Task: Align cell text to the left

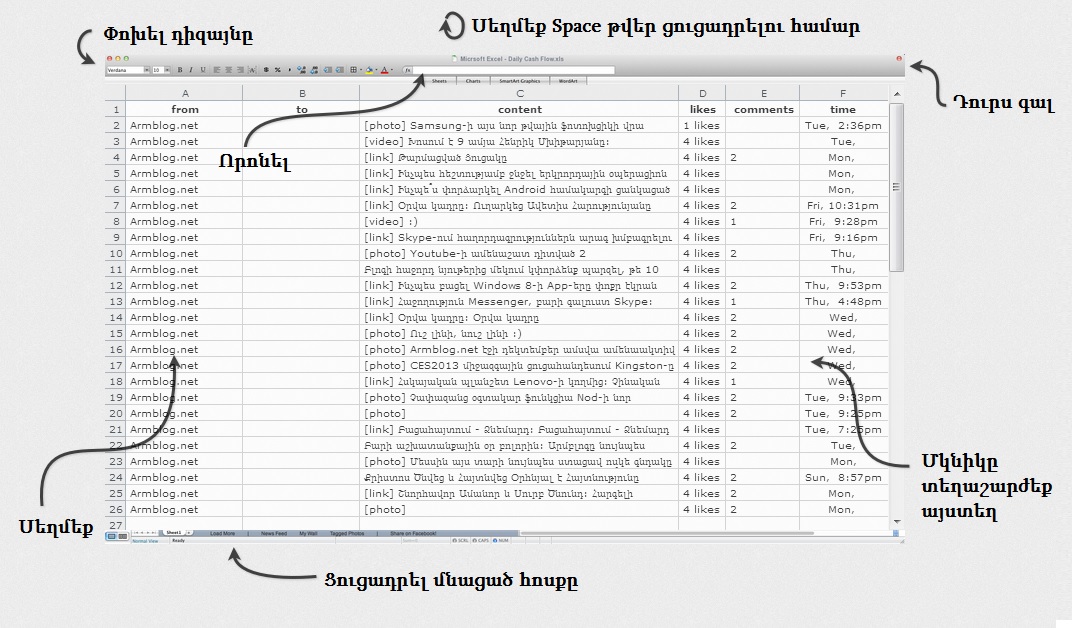Action: coord(217,70)
